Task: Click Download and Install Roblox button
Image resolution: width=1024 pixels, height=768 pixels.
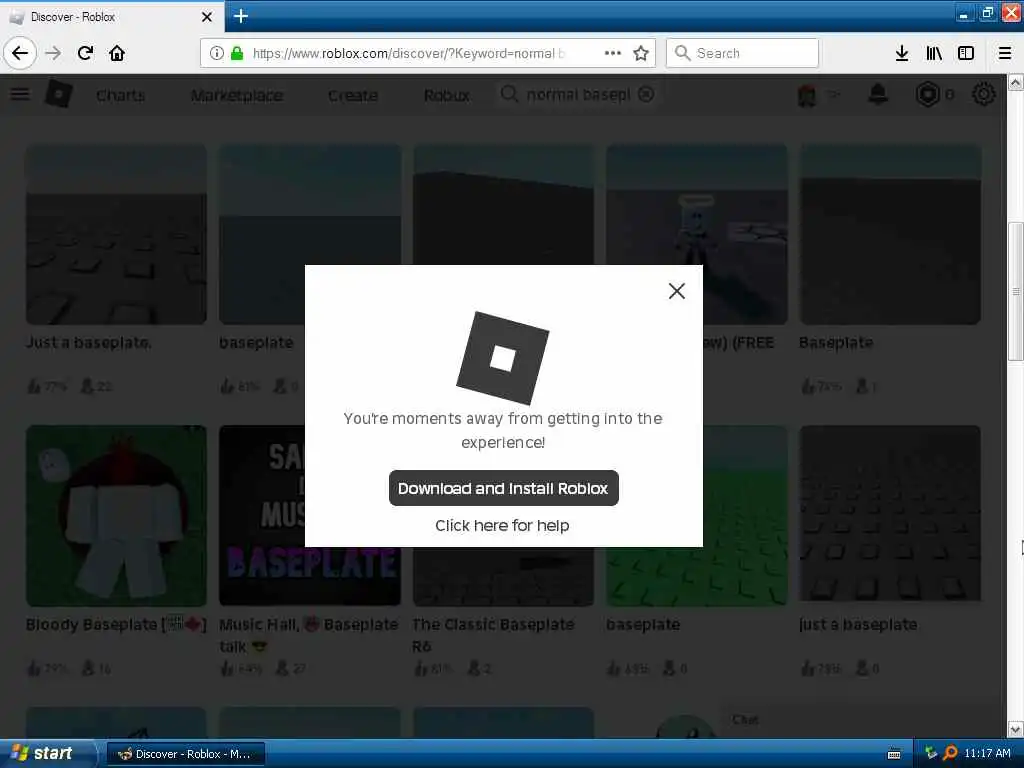Action: pyautogui.click(x=504, y=488)
